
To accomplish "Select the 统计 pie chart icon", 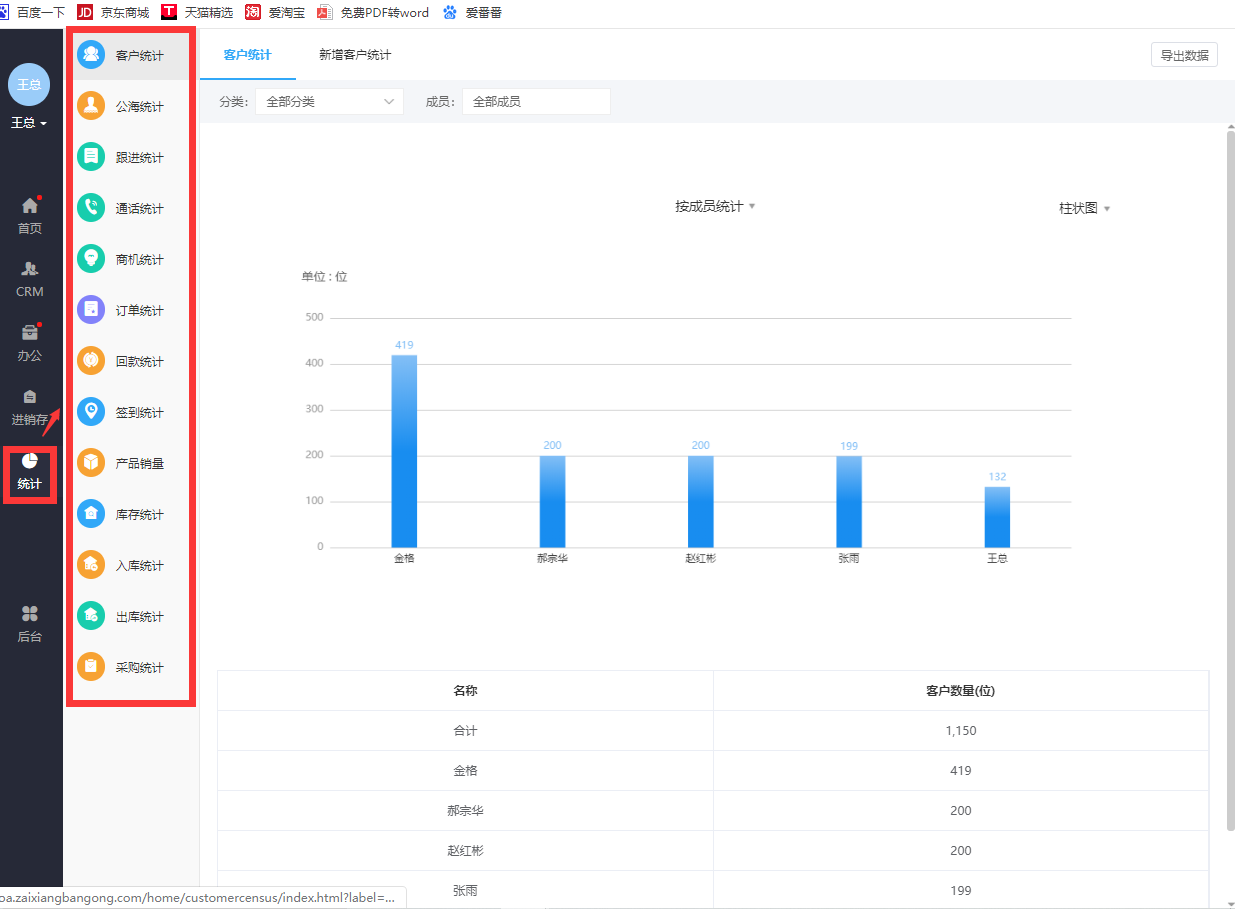I will [30, 461].
